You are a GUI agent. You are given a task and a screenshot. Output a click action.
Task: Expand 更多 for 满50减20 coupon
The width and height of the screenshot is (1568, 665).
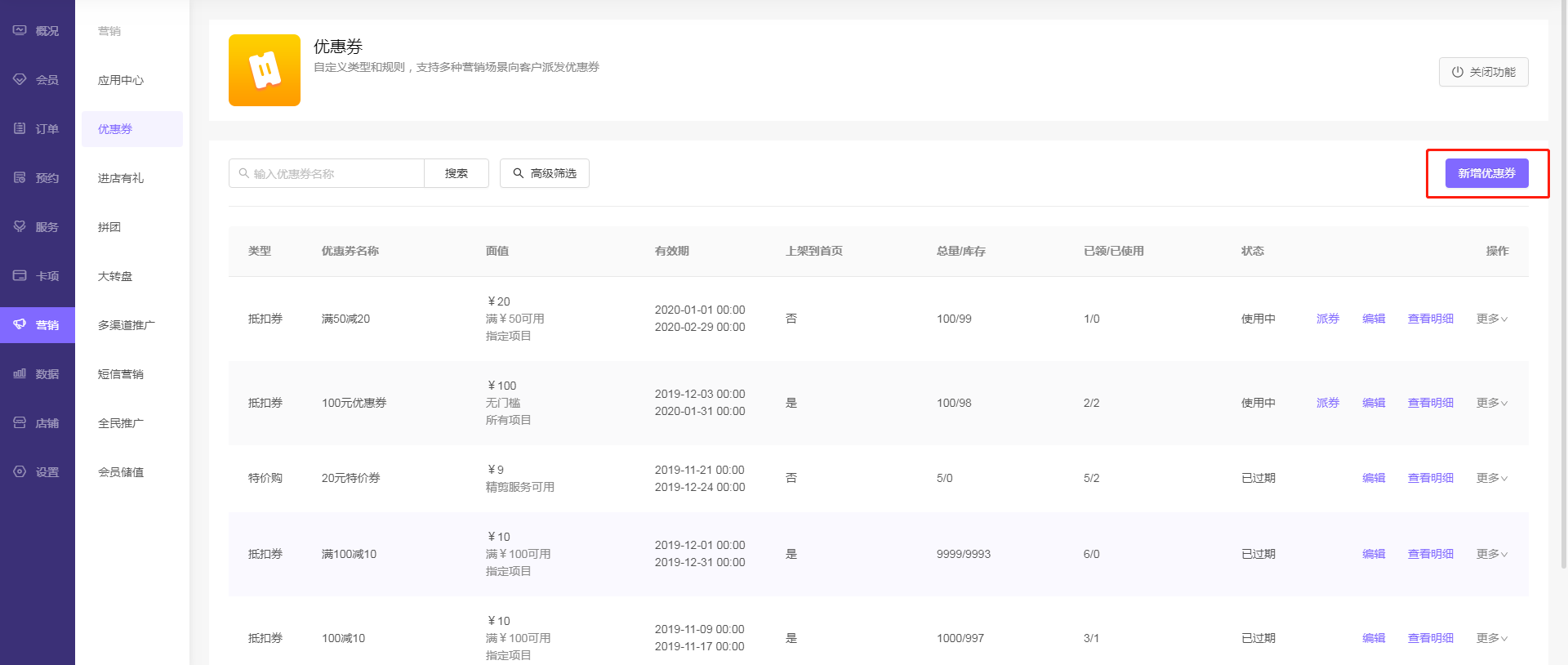click(1492, 319)
